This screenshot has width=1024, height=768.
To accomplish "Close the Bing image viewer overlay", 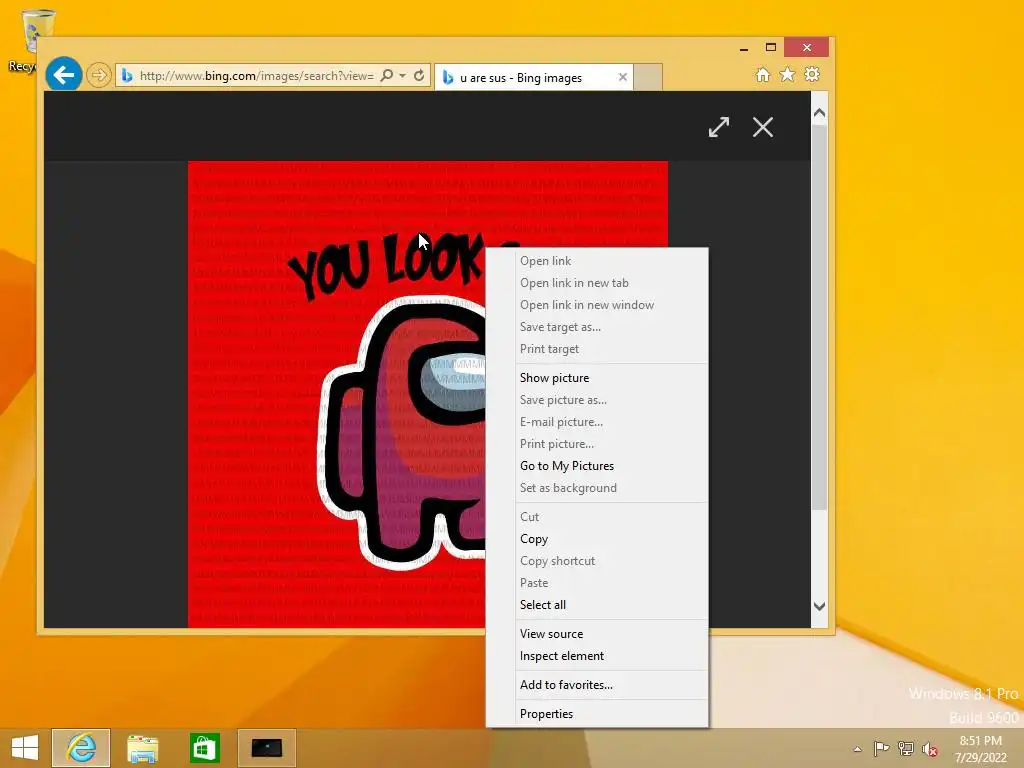I will [x=763, y=127].
